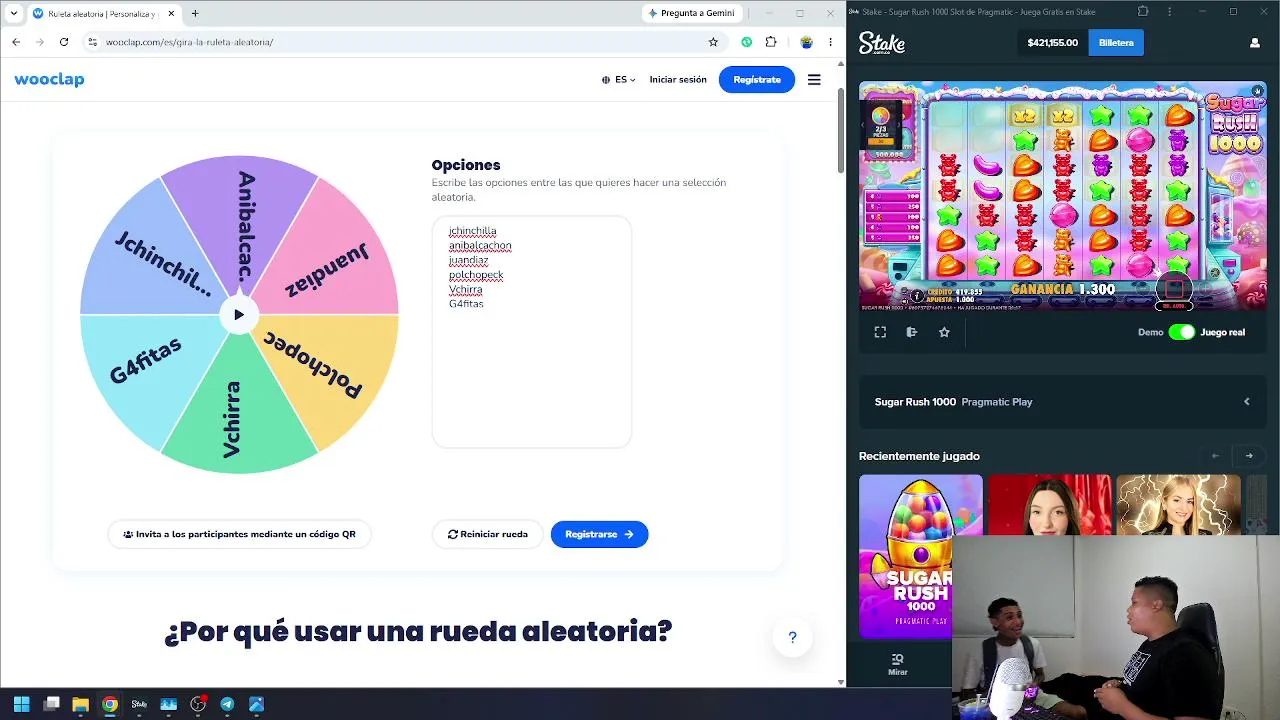The image size is (1280, 720).
Task: Close the Ruleta aleatoria tab
Action: coord(171,14)
